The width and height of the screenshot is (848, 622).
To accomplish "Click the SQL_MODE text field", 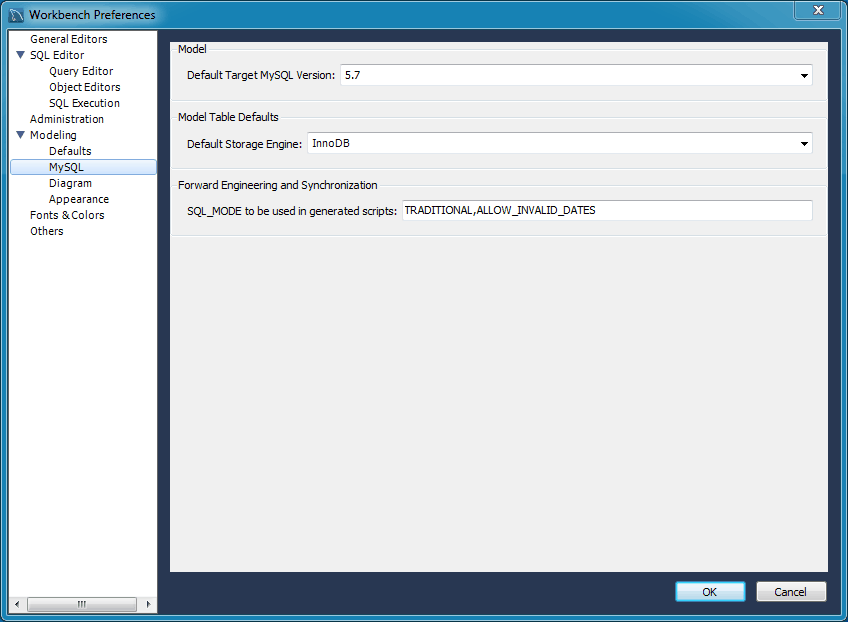I will [607, 210].
